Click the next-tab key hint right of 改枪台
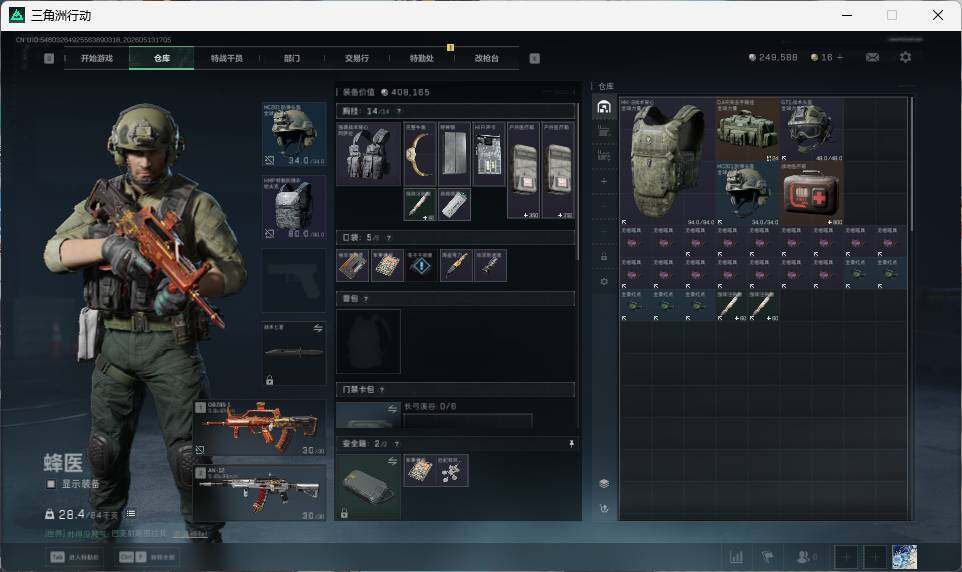 point(534,58)
